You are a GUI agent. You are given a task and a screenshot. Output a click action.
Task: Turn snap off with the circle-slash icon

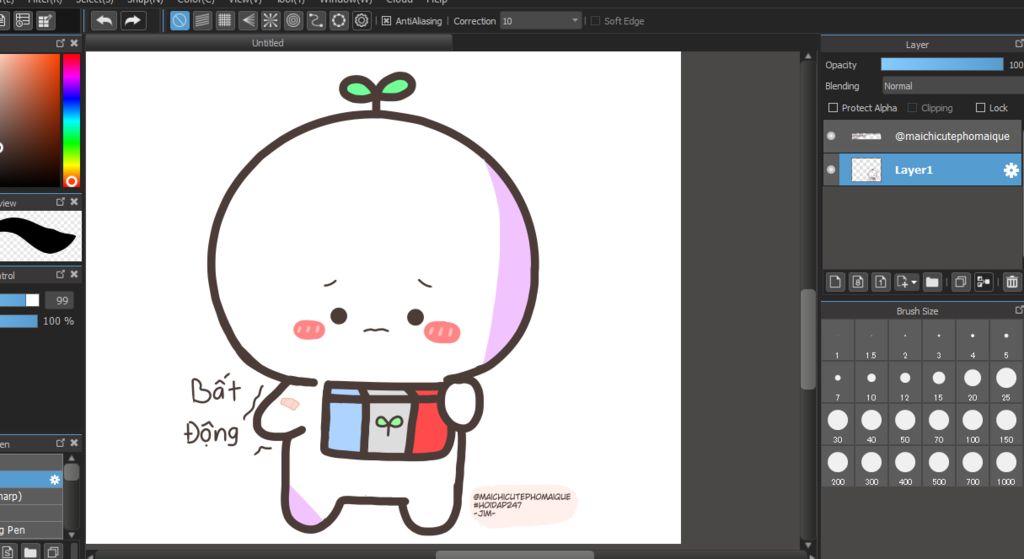click(x=180, y=21)
